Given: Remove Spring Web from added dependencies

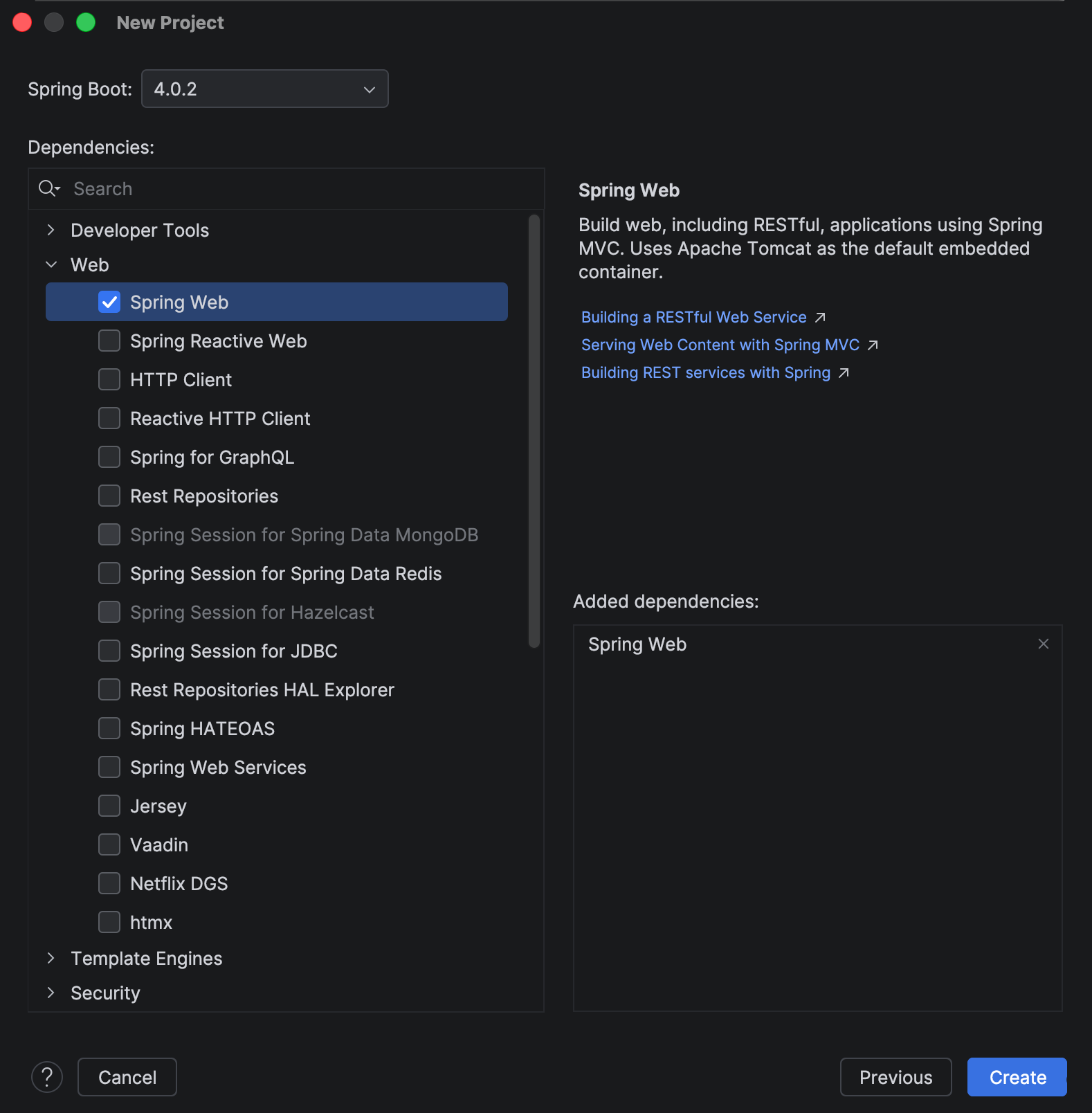Looking at the screenshot, I should (x=1044, y=644).
